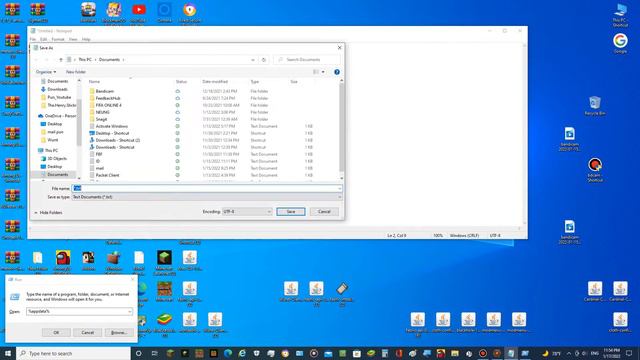Click the Windows Start button
The height and width of the screenshot is (360, 640).
pyautogui.click(x=8, y=353)
